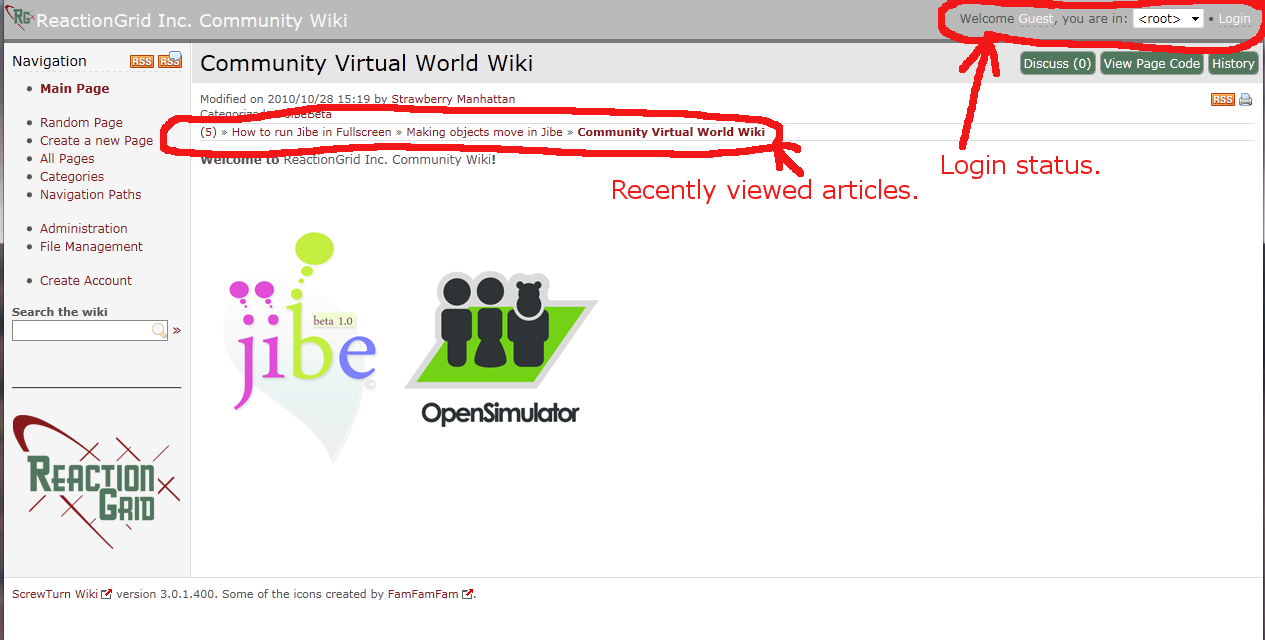This screenshot has width=1265, height=640.
Task: Open the page History tab
Action: coord(1233,64)
